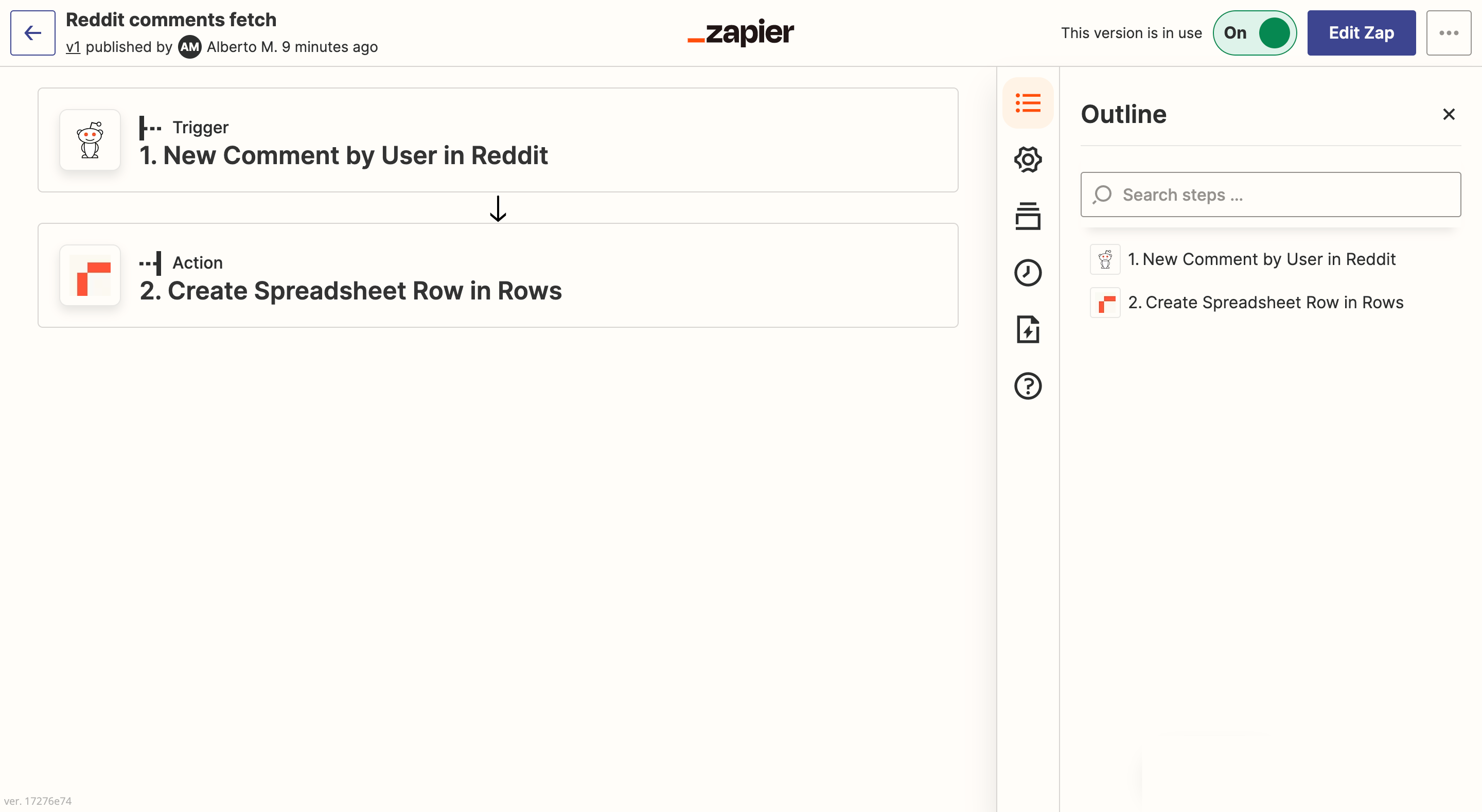Image resolution: width=1482 pixels, height=812 pixels.
Task: Select the New Comment by User step
Action: click(x=498, y=140)
